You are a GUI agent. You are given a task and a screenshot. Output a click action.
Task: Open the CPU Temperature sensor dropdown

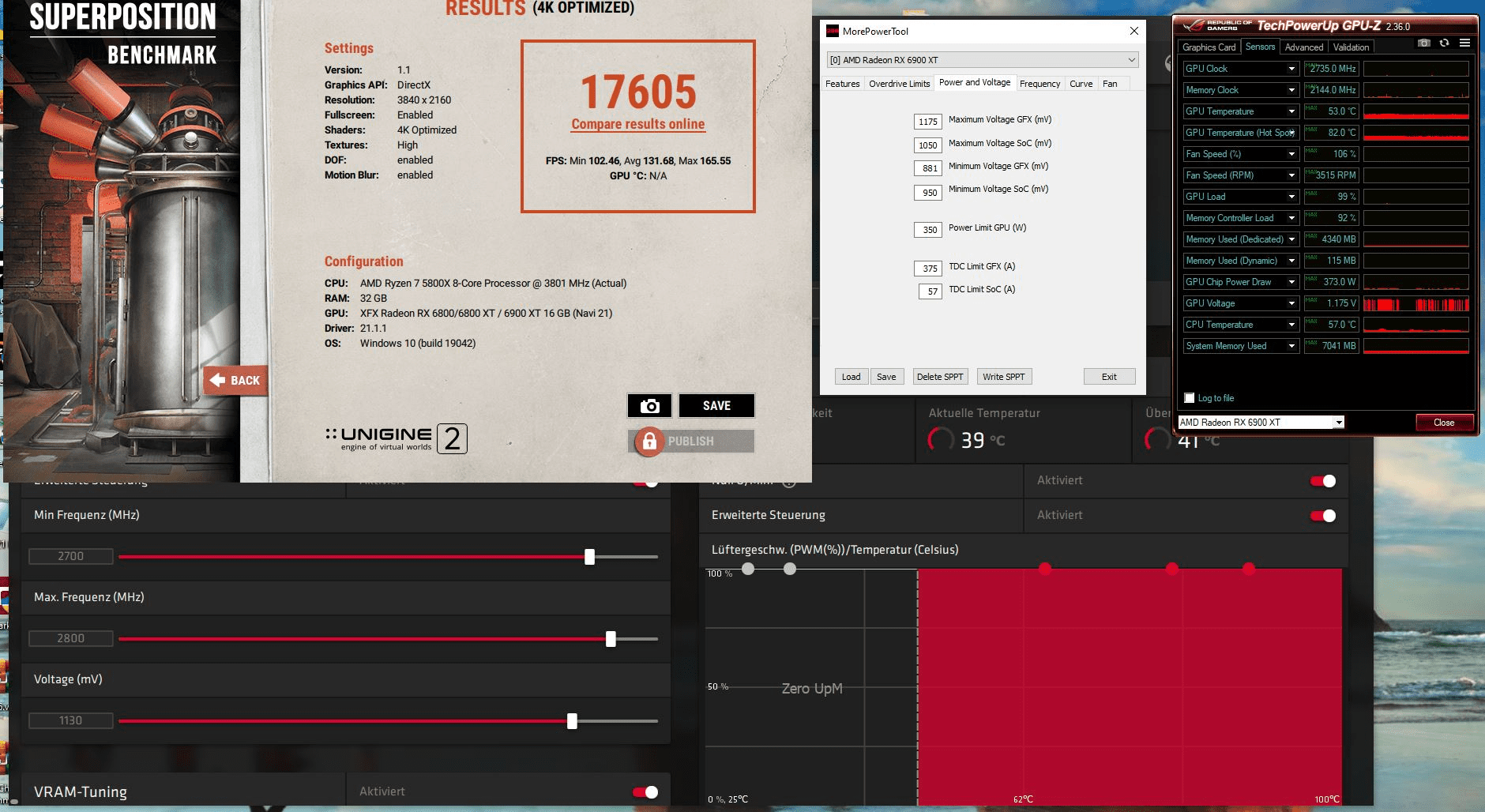(x=1291, y=325)
